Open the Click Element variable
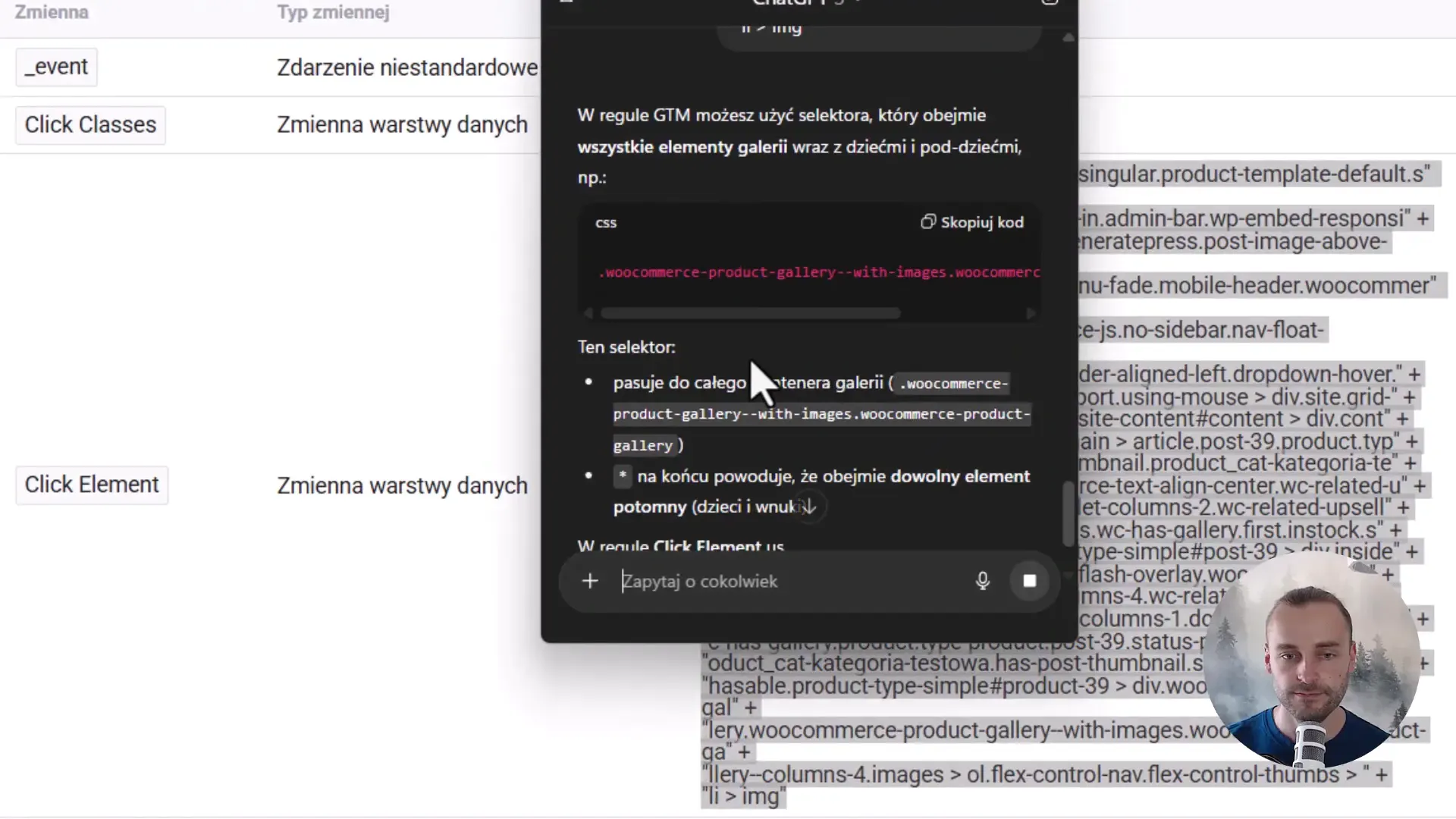Image resolution: width=1456 pixels, height=819 pixels. pos(92,485)
